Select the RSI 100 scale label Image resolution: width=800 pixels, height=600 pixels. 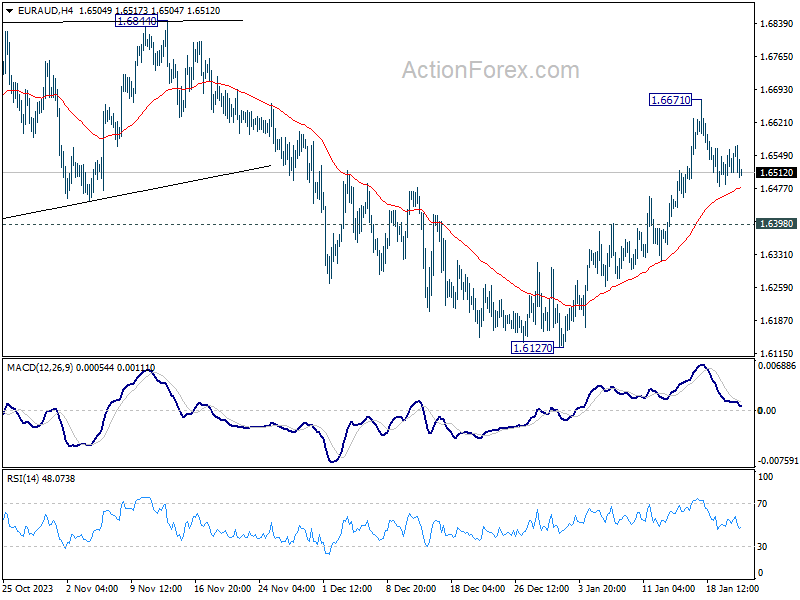pos(766,477)
